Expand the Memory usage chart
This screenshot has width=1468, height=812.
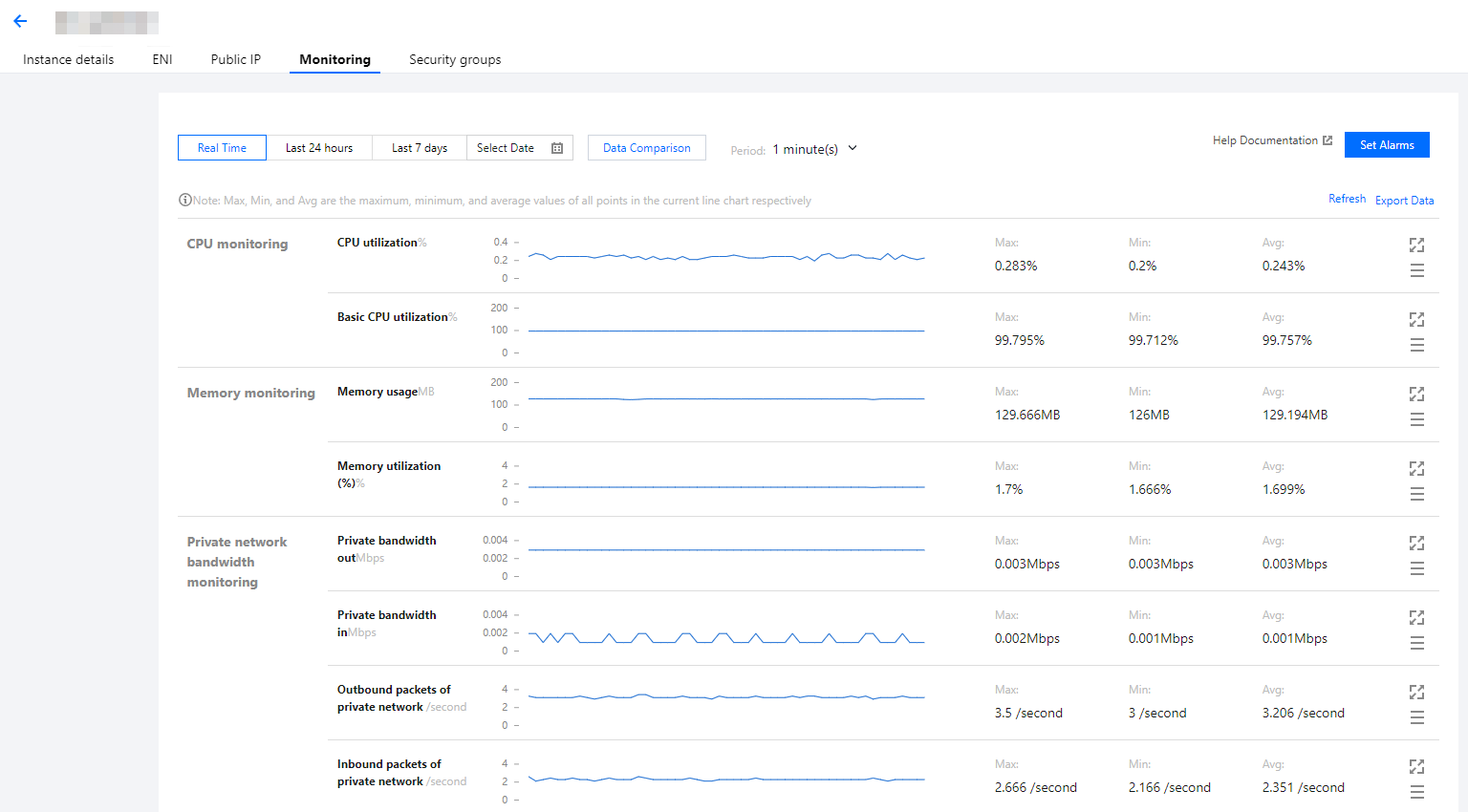tap(1416, 394)
